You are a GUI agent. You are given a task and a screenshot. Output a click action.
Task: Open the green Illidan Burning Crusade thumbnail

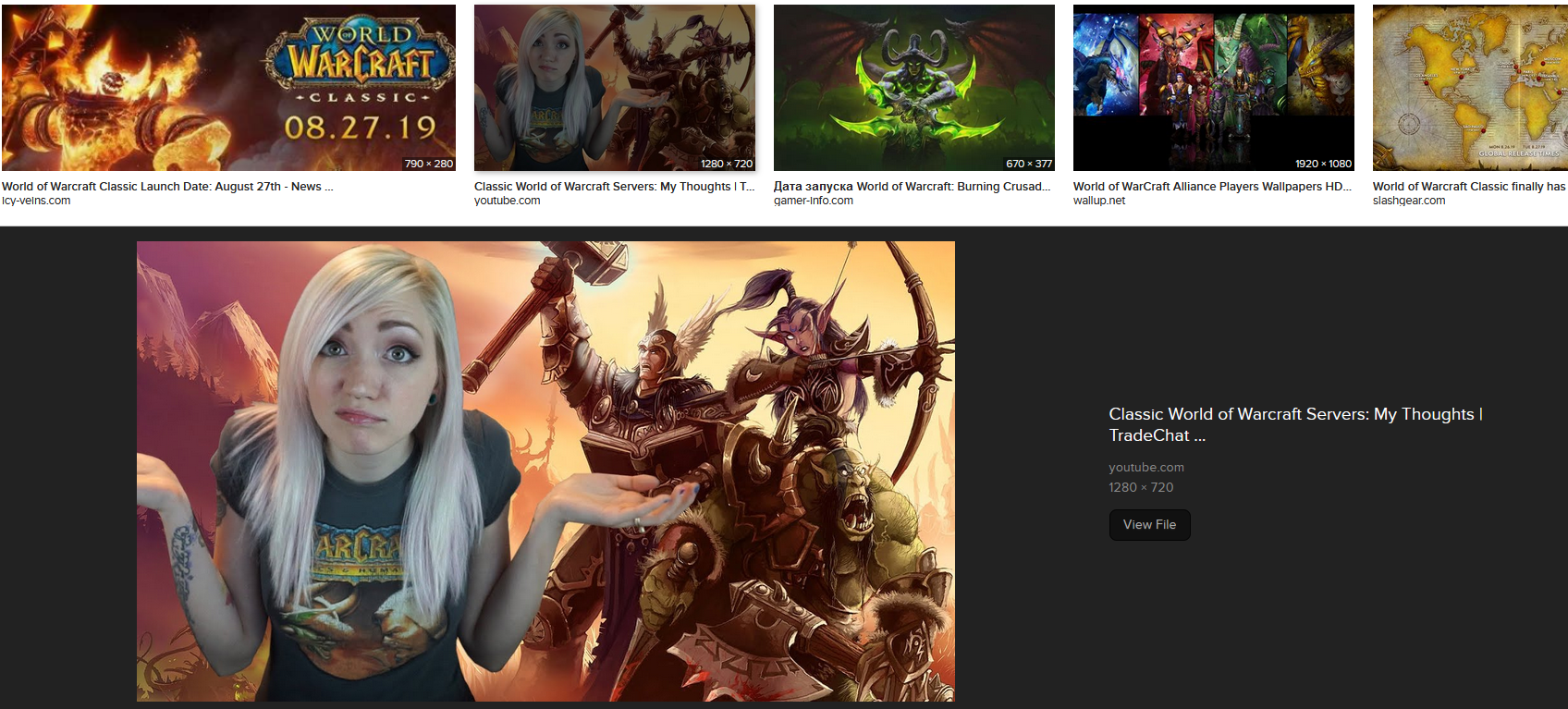point(914,88)
